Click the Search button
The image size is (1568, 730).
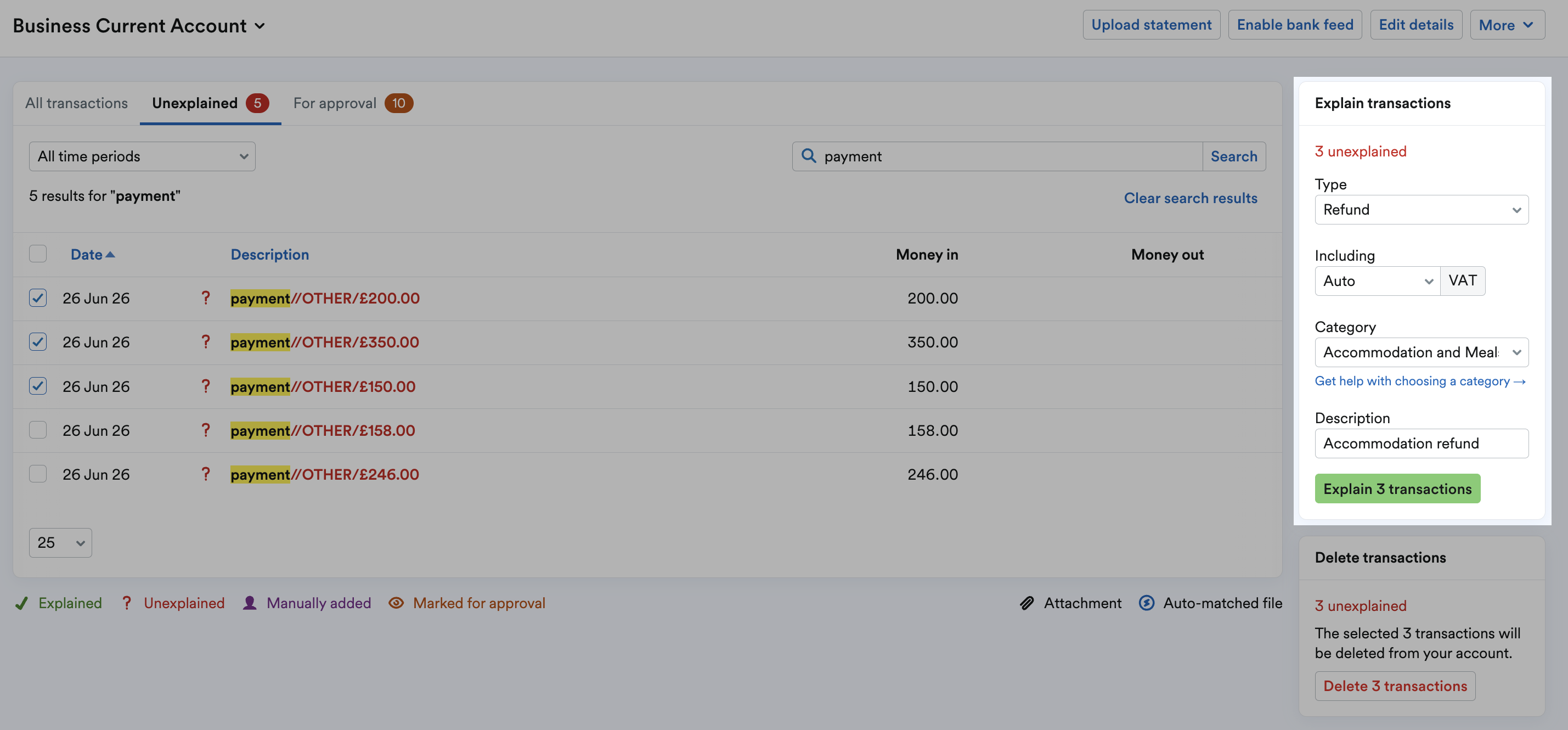point(1233,156)
